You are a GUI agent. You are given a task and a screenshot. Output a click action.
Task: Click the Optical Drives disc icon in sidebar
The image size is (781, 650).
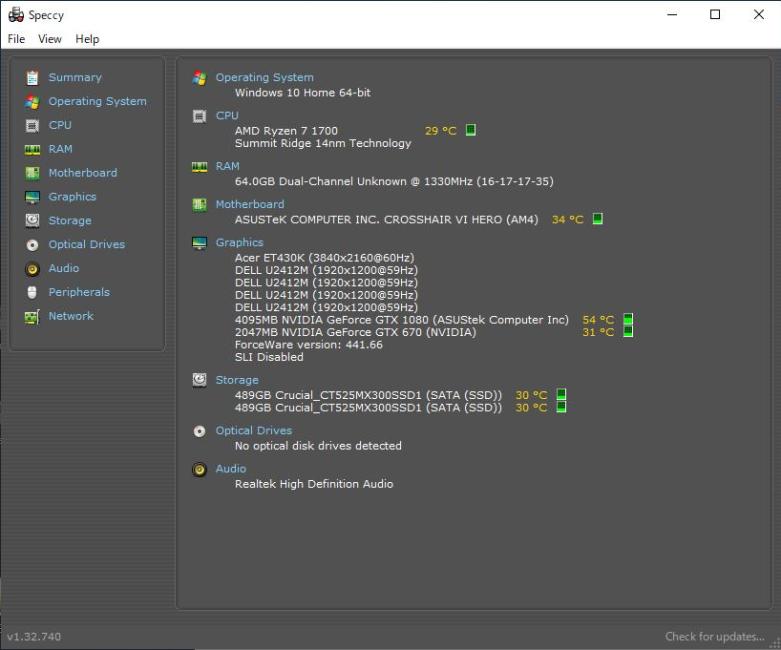point(32,245)
